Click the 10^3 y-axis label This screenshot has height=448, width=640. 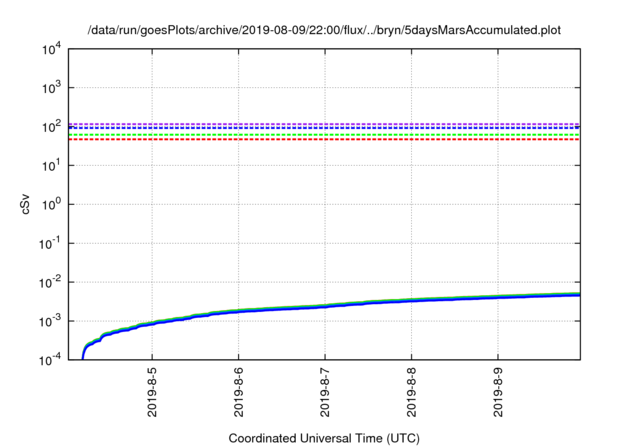coord(52,87)
